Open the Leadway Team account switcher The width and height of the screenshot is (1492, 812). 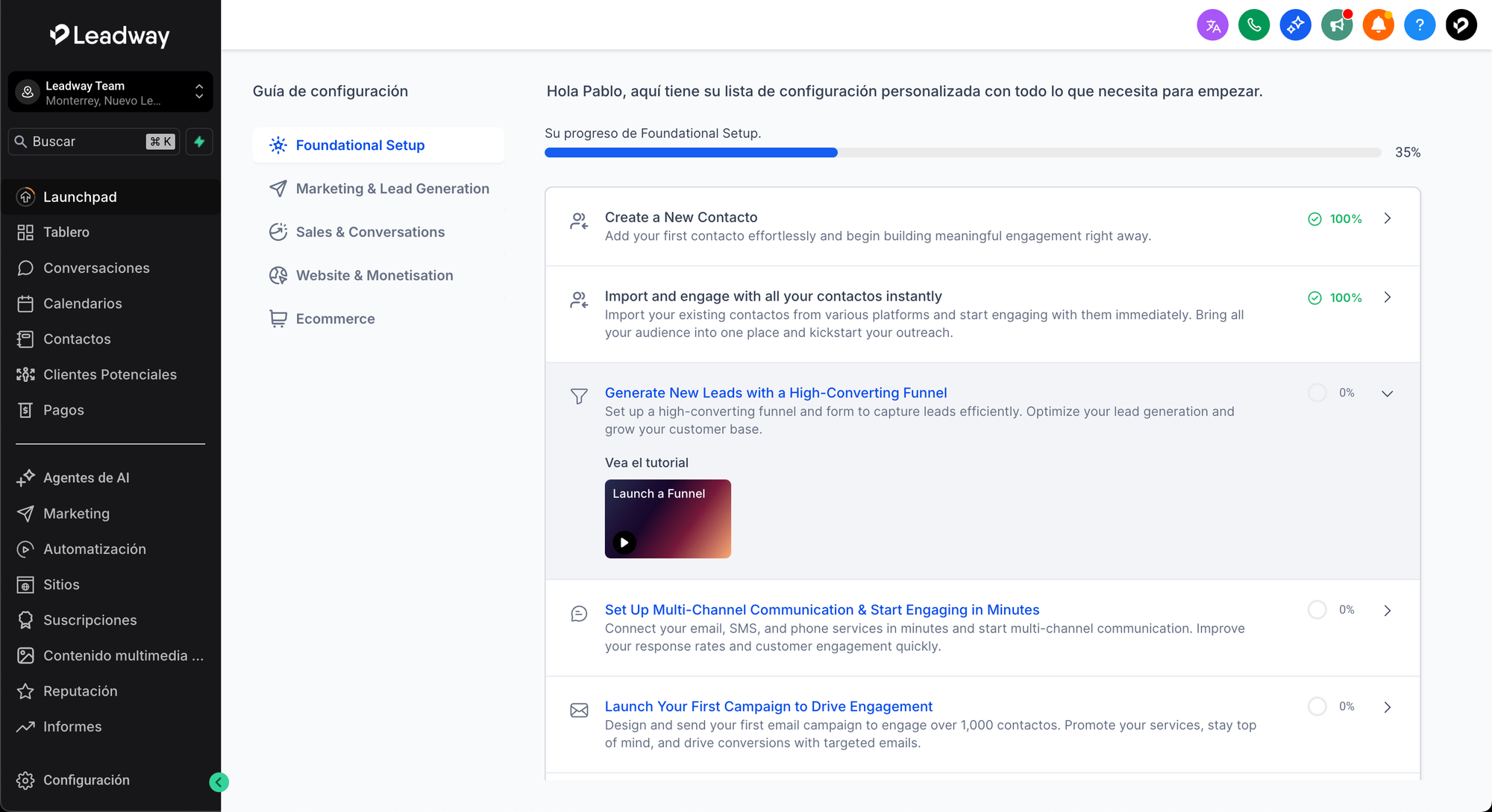click(110, 92)
